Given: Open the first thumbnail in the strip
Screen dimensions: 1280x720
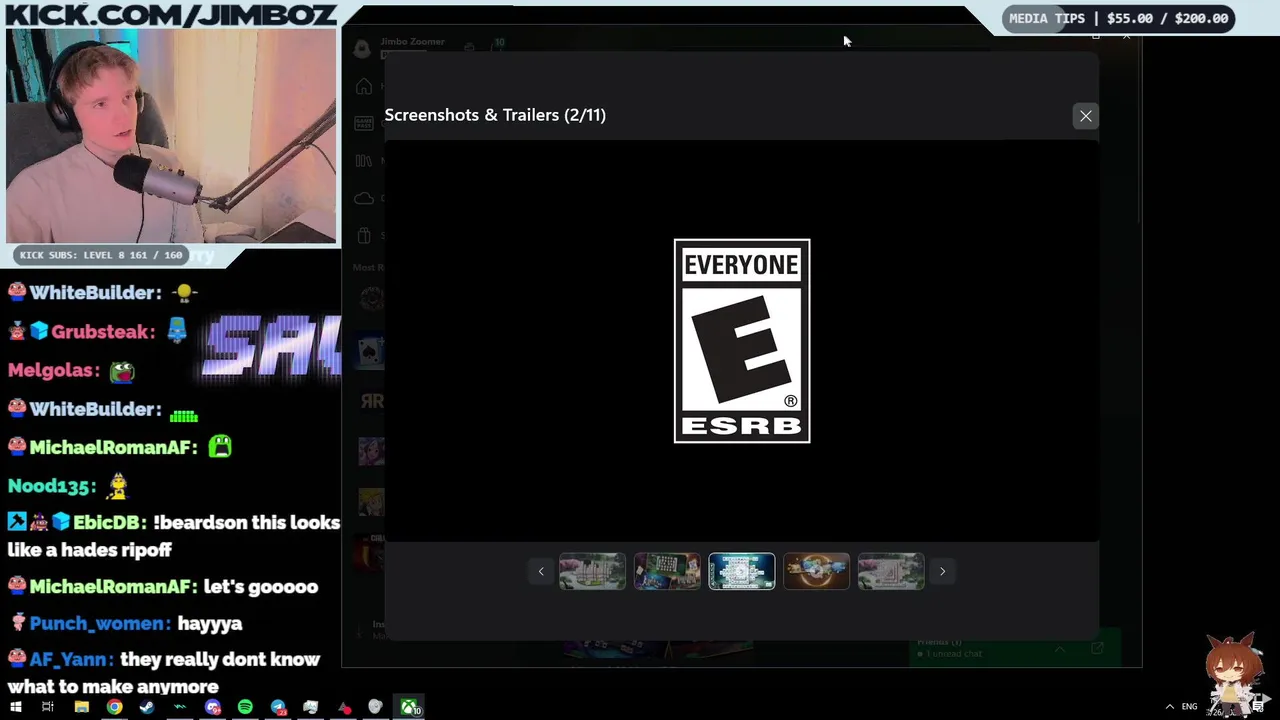Looking at the screenshot, I should [592, 571].
